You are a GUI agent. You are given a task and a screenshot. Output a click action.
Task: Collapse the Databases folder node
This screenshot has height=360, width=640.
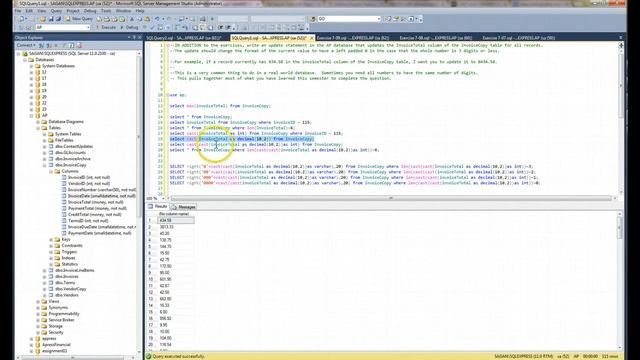click(25, 60)
